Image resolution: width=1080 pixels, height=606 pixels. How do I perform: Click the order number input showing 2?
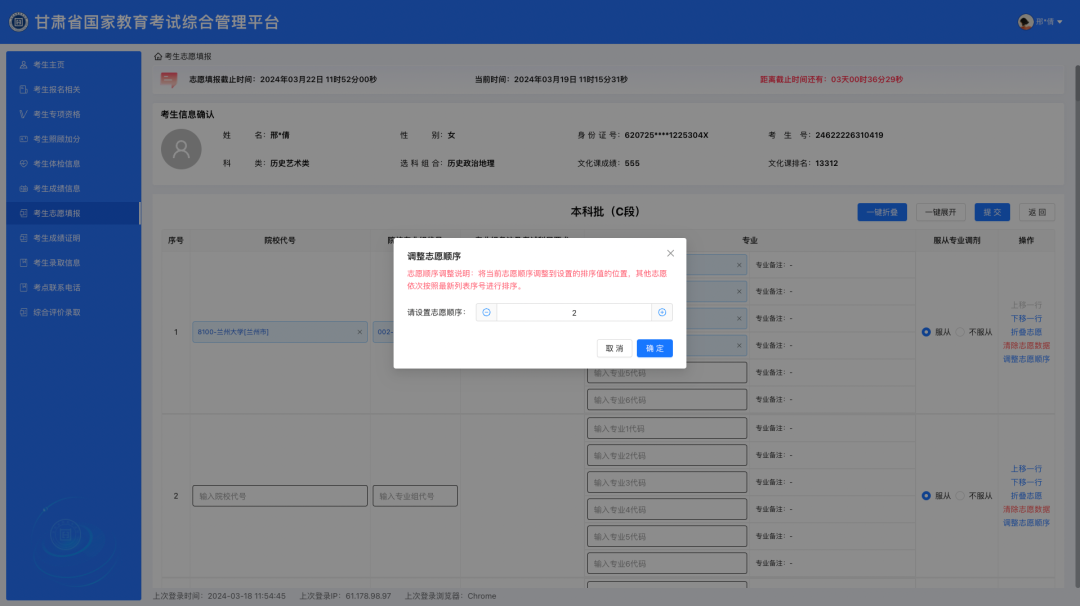pyautogui.click(x=576, y=312)
